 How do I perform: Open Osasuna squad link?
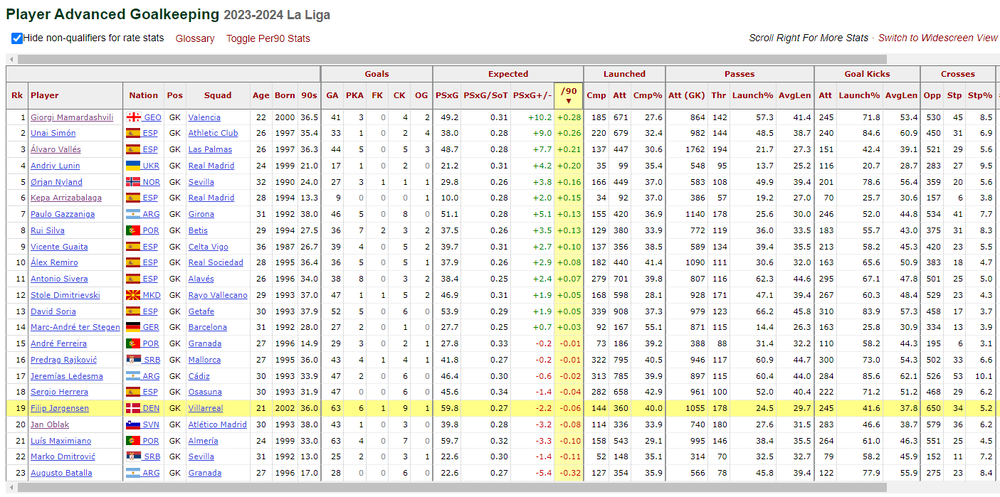205,392
